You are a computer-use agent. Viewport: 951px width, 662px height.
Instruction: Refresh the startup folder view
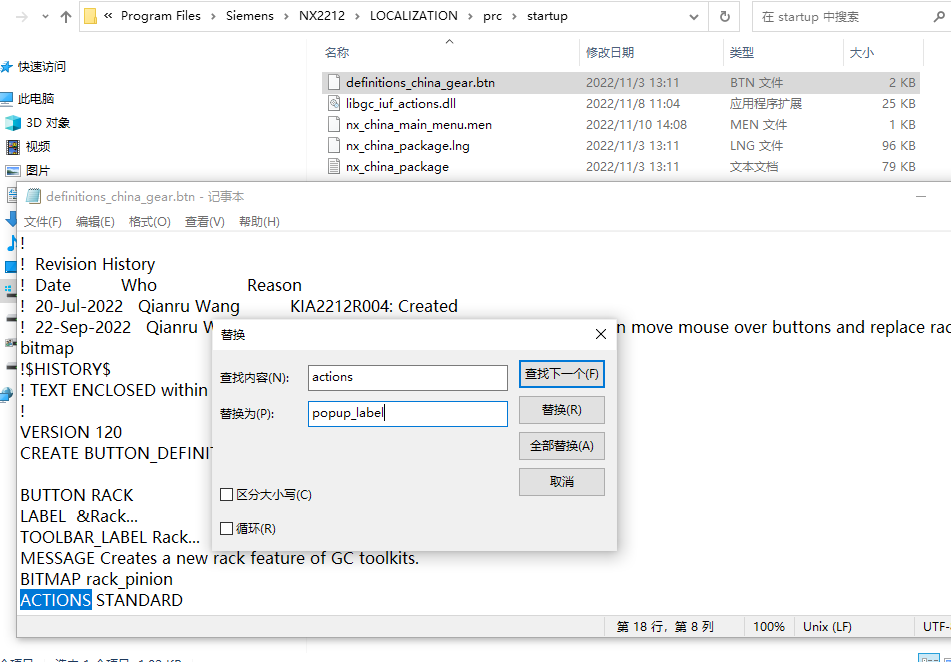[724, 16]
